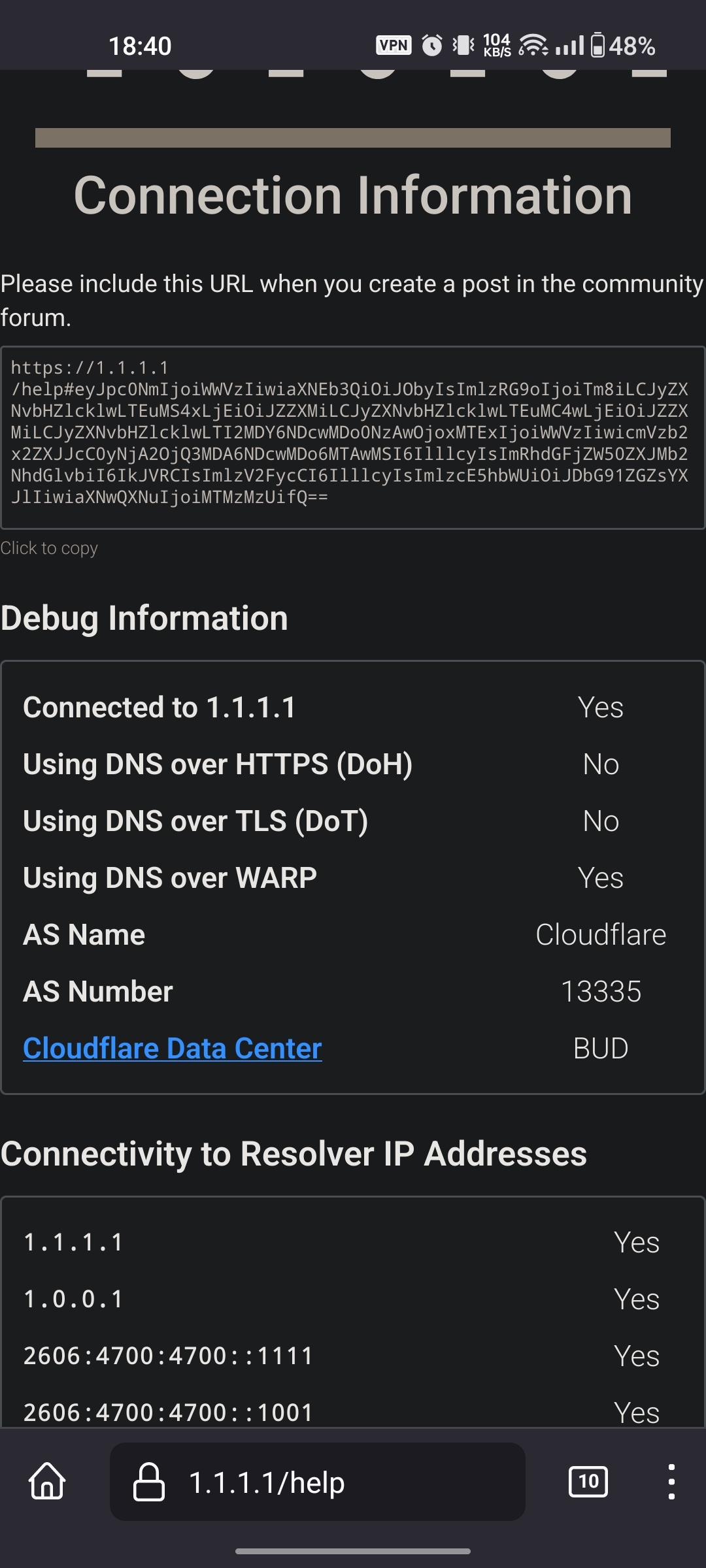Select the 1.1.1.1/help address bar

(x=318, y=1481)
